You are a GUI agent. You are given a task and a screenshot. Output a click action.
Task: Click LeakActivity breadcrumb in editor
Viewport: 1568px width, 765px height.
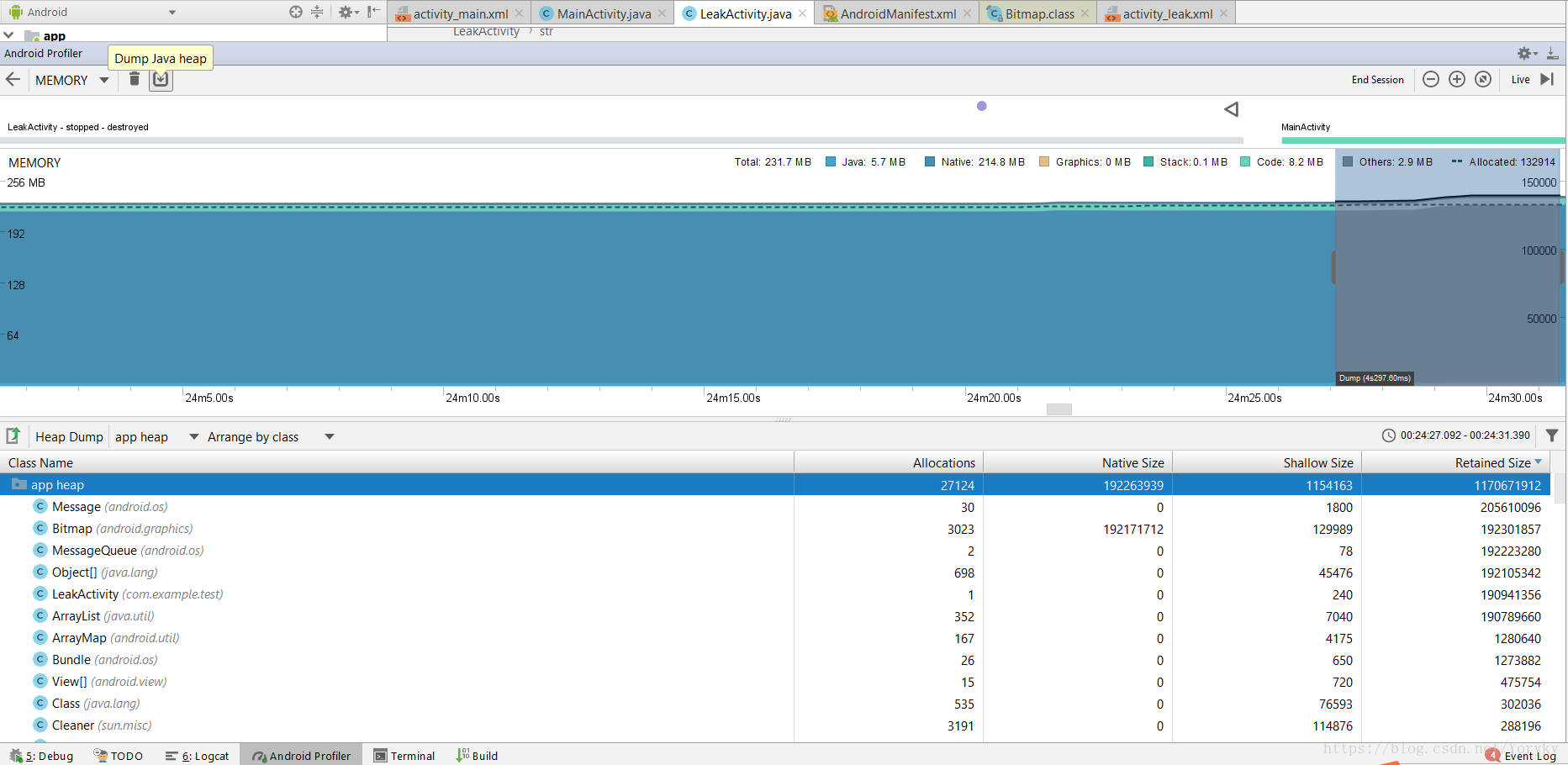[x=486, y=31]
